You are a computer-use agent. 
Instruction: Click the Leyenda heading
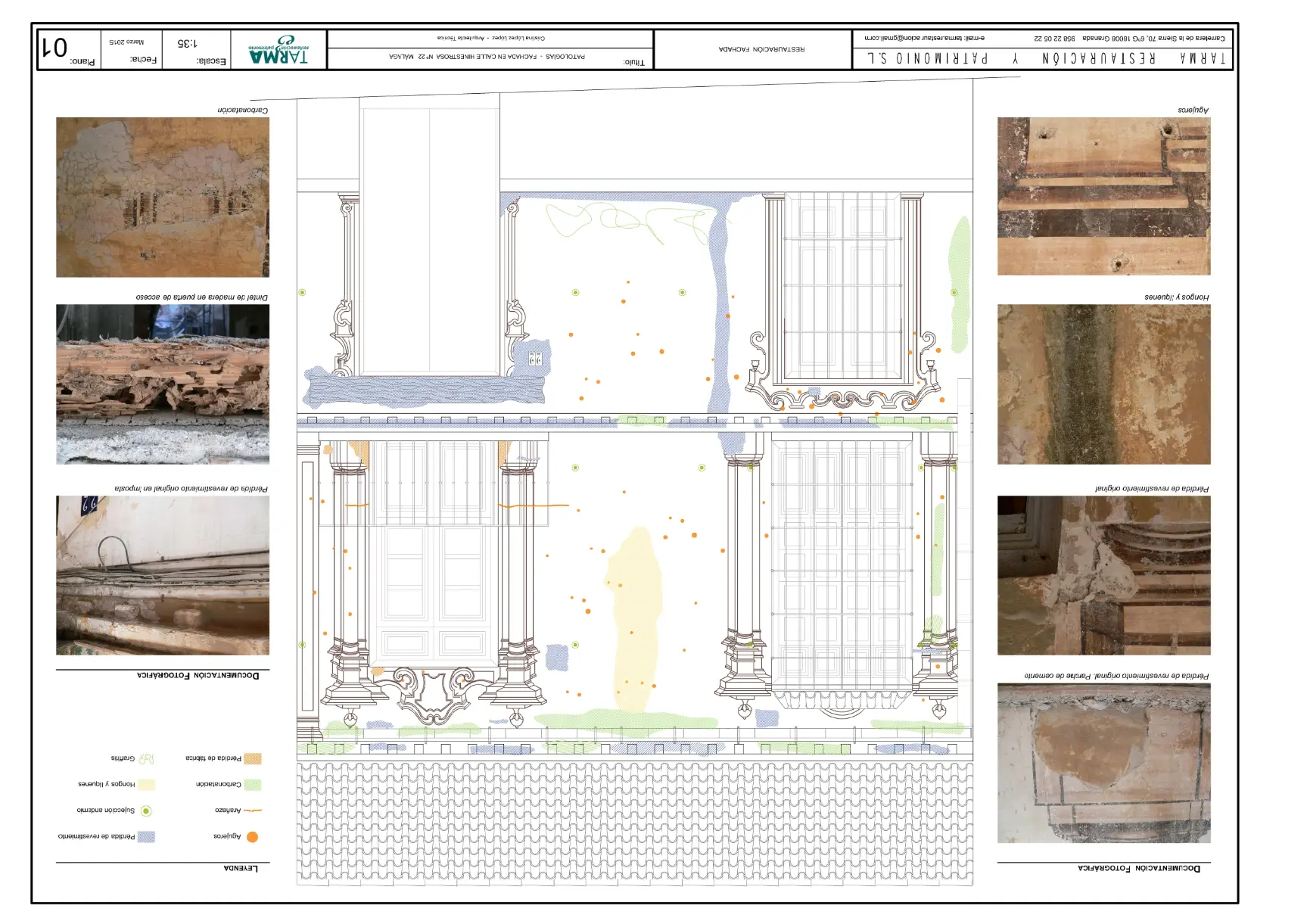[x=241, y=868]
